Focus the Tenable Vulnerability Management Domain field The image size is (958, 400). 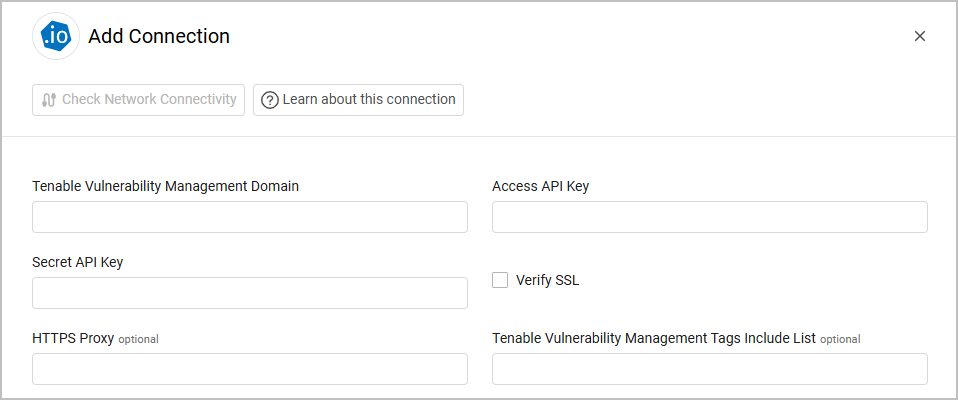click(x=250, y=217)
